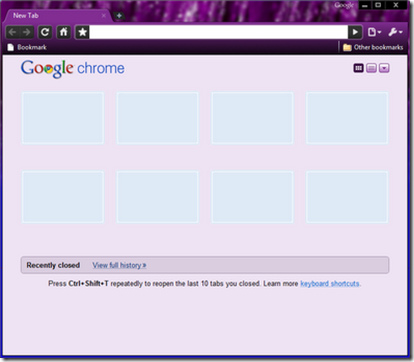Maximize the Chrome window
This screenshot has width=414, height=362.
pyautogui.click(x=378, y=5)
